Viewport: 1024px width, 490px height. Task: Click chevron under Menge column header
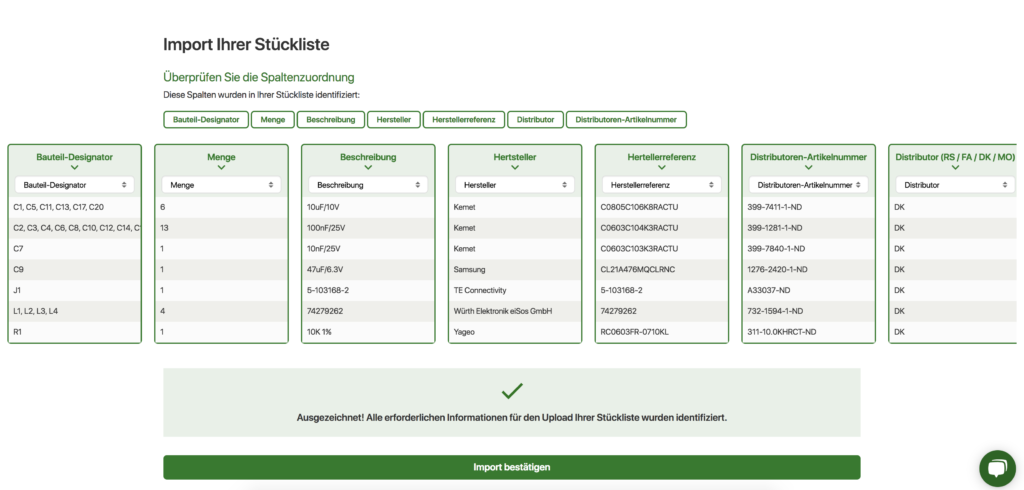[221, 168]
